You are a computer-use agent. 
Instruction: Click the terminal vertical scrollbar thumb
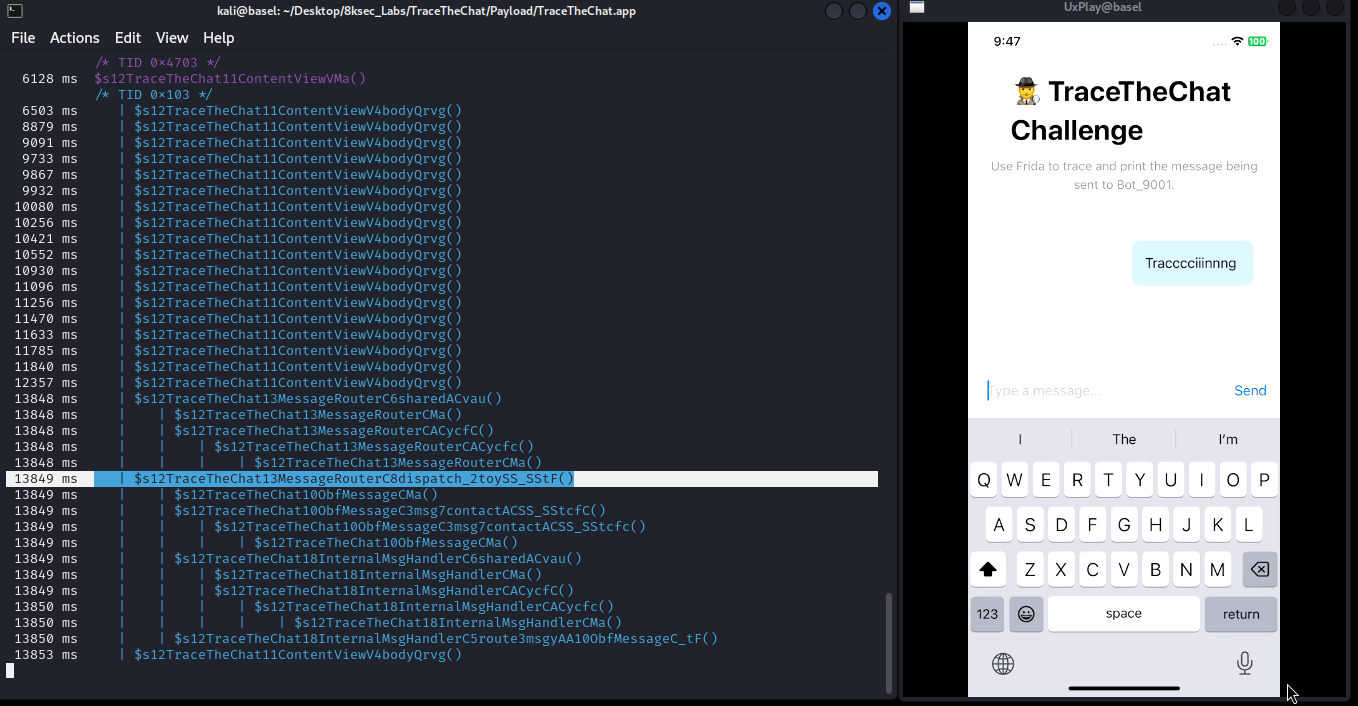[x=888, y=644]
